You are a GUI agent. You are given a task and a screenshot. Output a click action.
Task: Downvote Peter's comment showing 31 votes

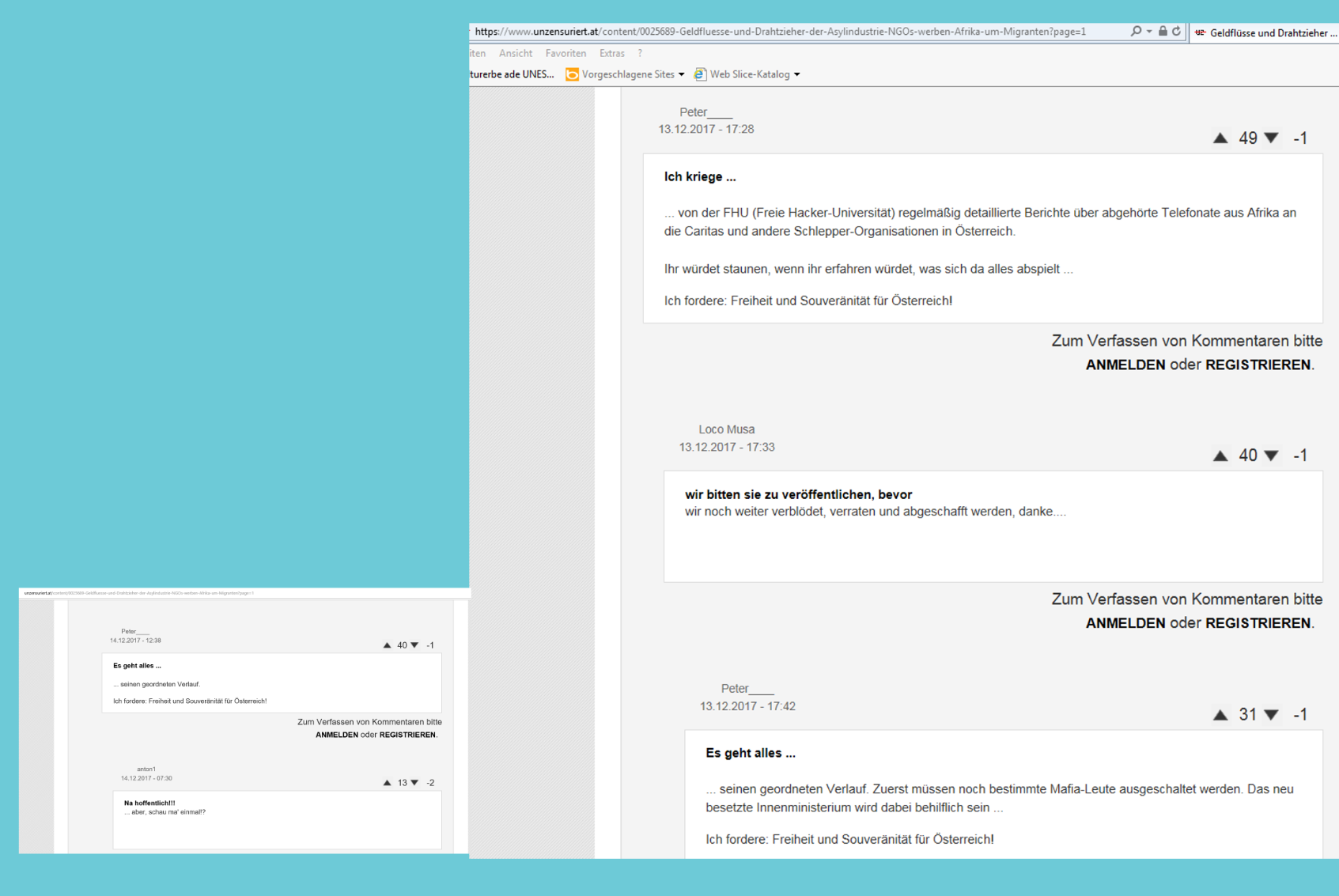[x=1271, y=715]
